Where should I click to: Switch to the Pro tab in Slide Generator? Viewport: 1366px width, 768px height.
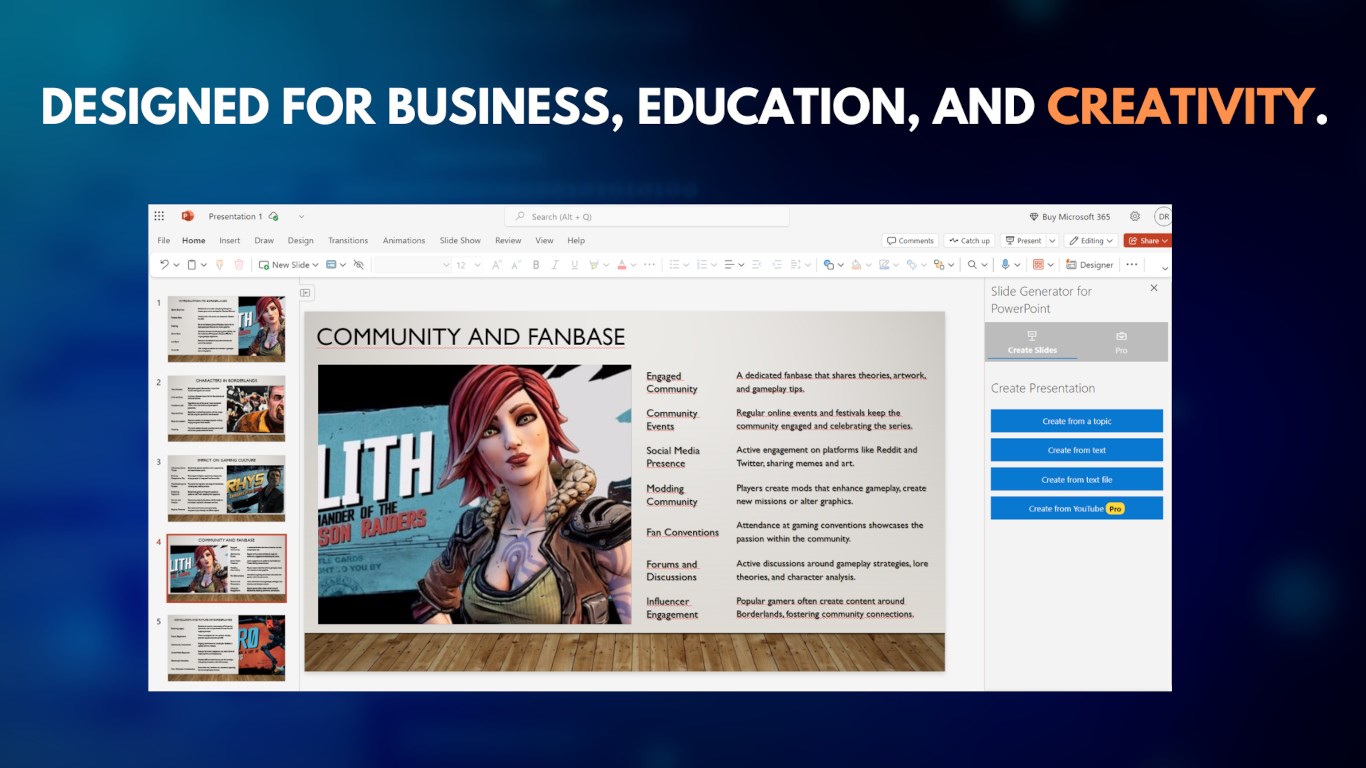[1121, 342]
